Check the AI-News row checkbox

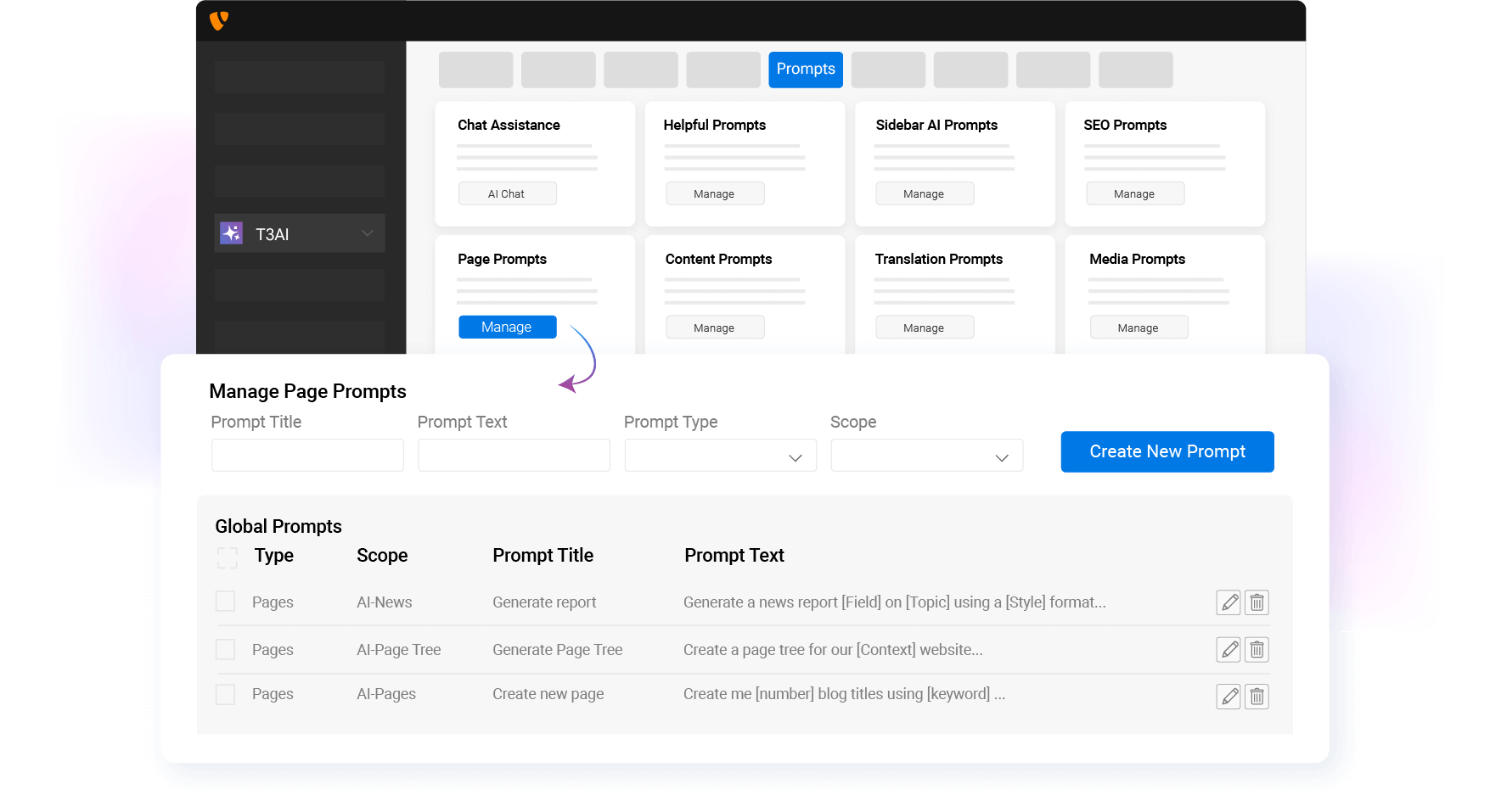(x=225, y=602)
